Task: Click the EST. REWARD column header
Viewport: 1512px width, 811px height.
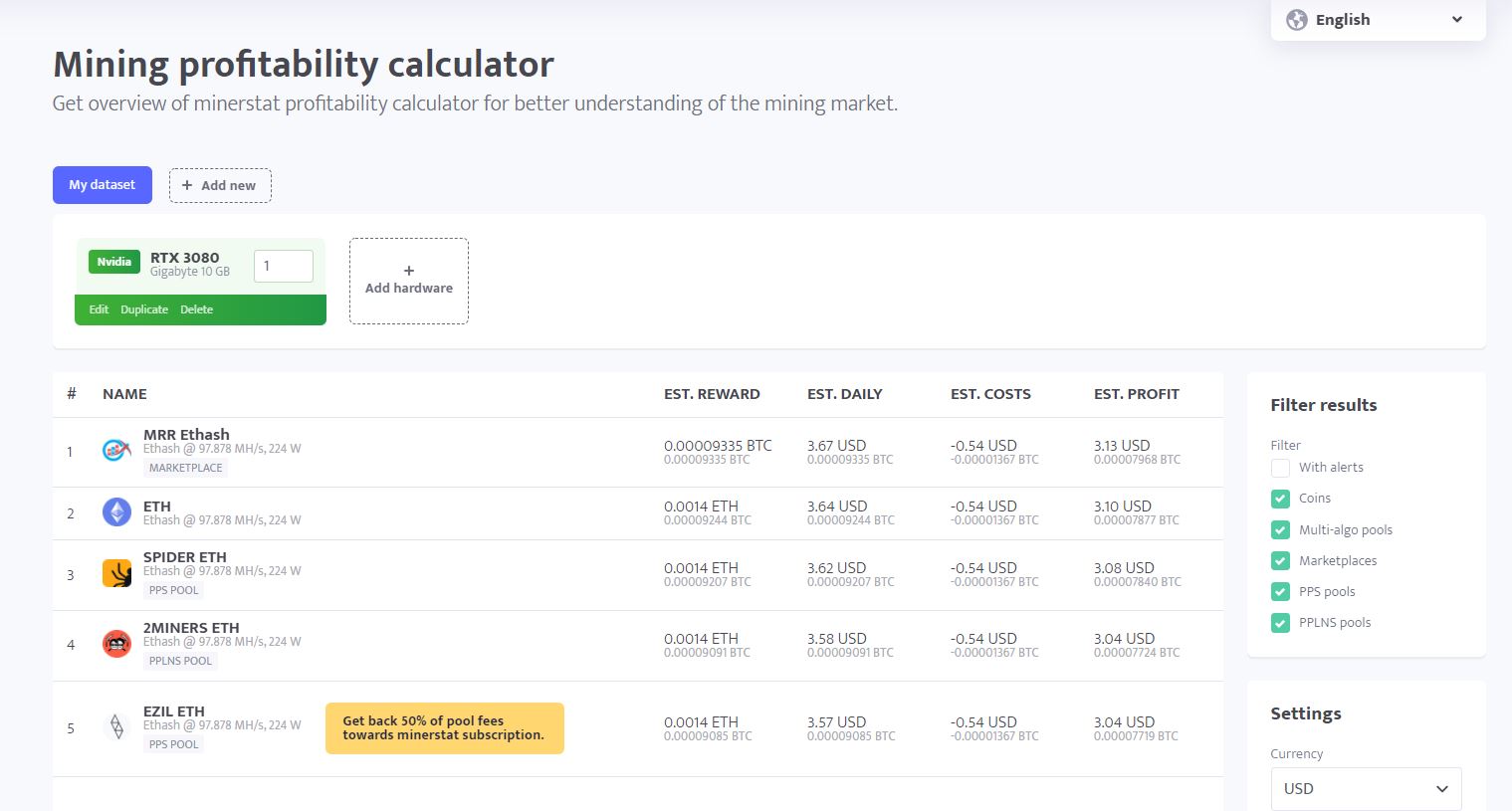Action: click(x=712, y=394)
